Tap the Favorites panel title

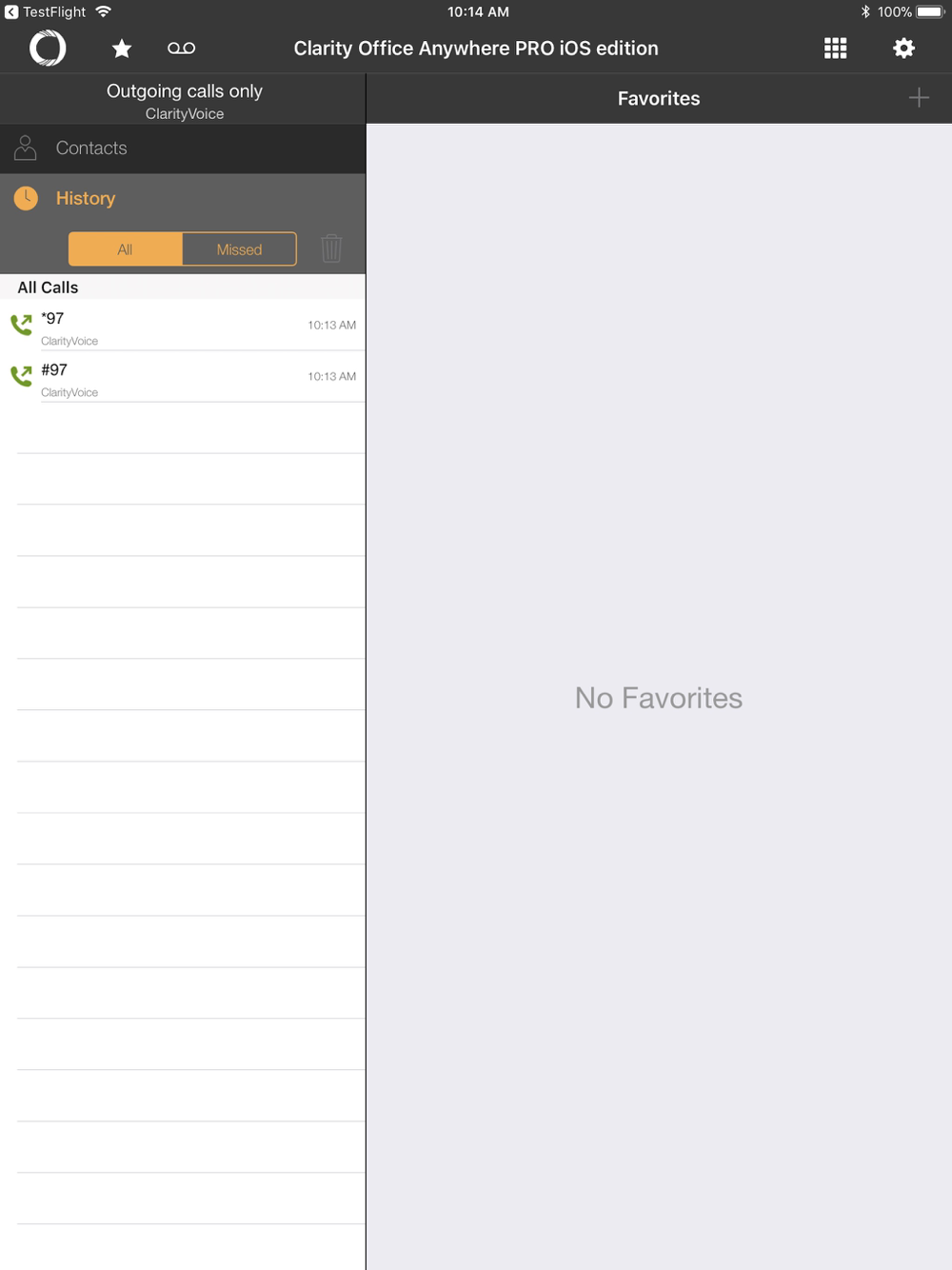coord(659,98)
